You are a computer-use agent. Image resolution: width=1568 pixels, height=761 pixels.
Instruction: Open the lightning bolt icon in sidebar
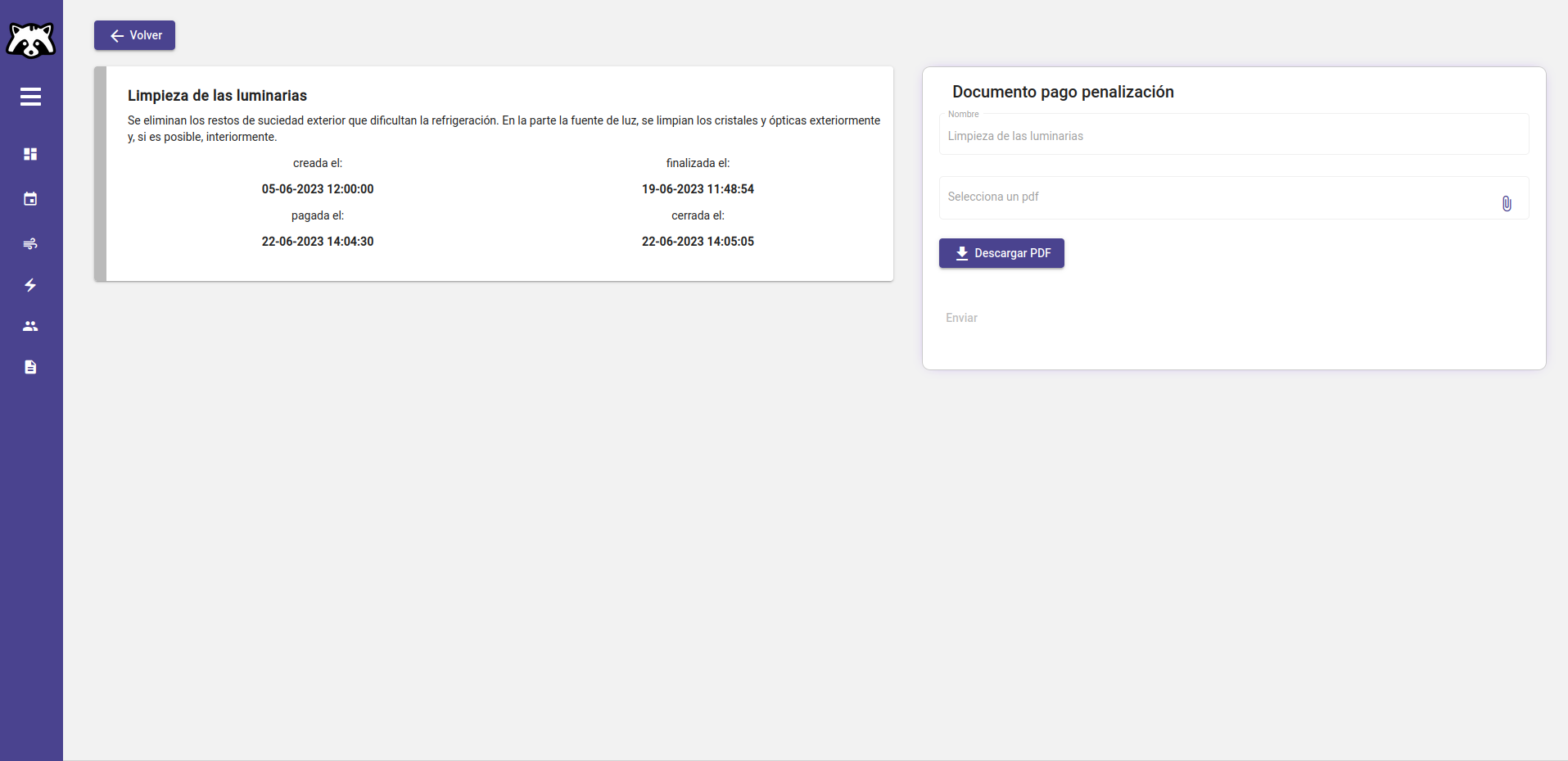30,285
